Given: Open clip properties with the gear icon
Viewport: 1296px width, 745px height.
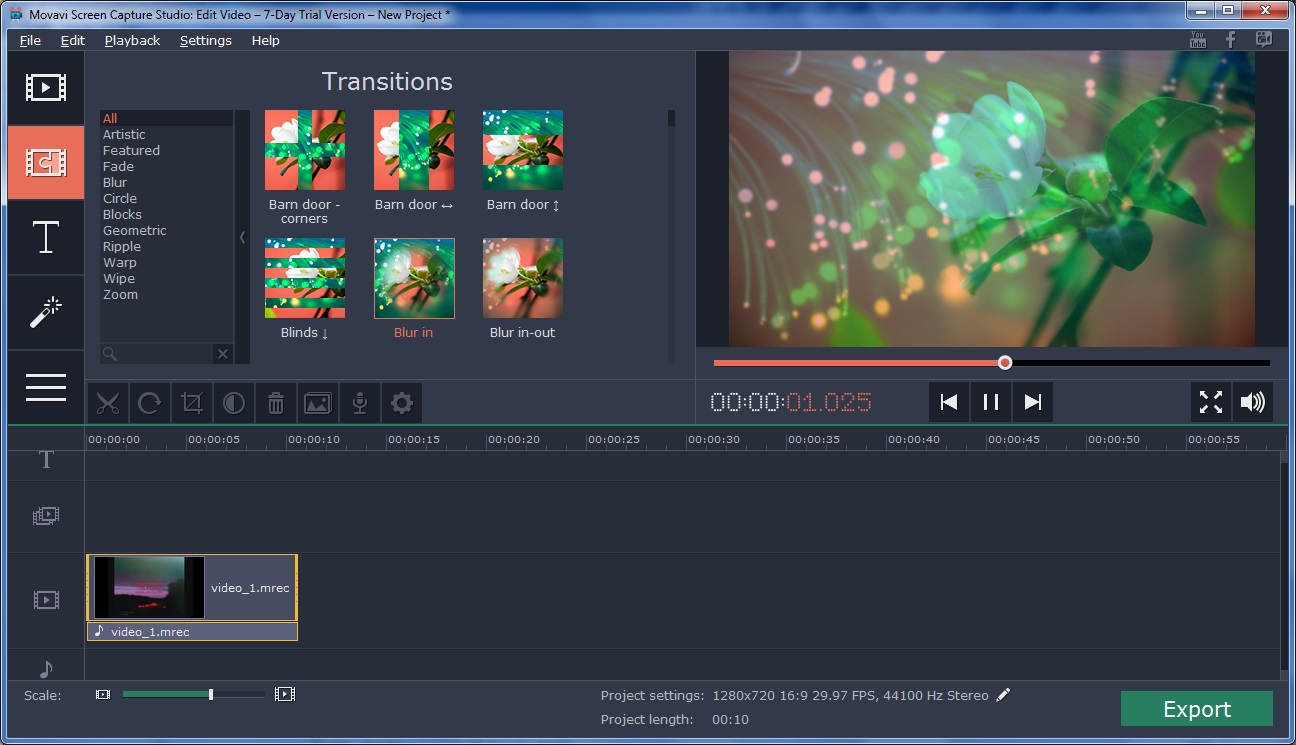Looking at the screenshot, I should pos(402,403).
